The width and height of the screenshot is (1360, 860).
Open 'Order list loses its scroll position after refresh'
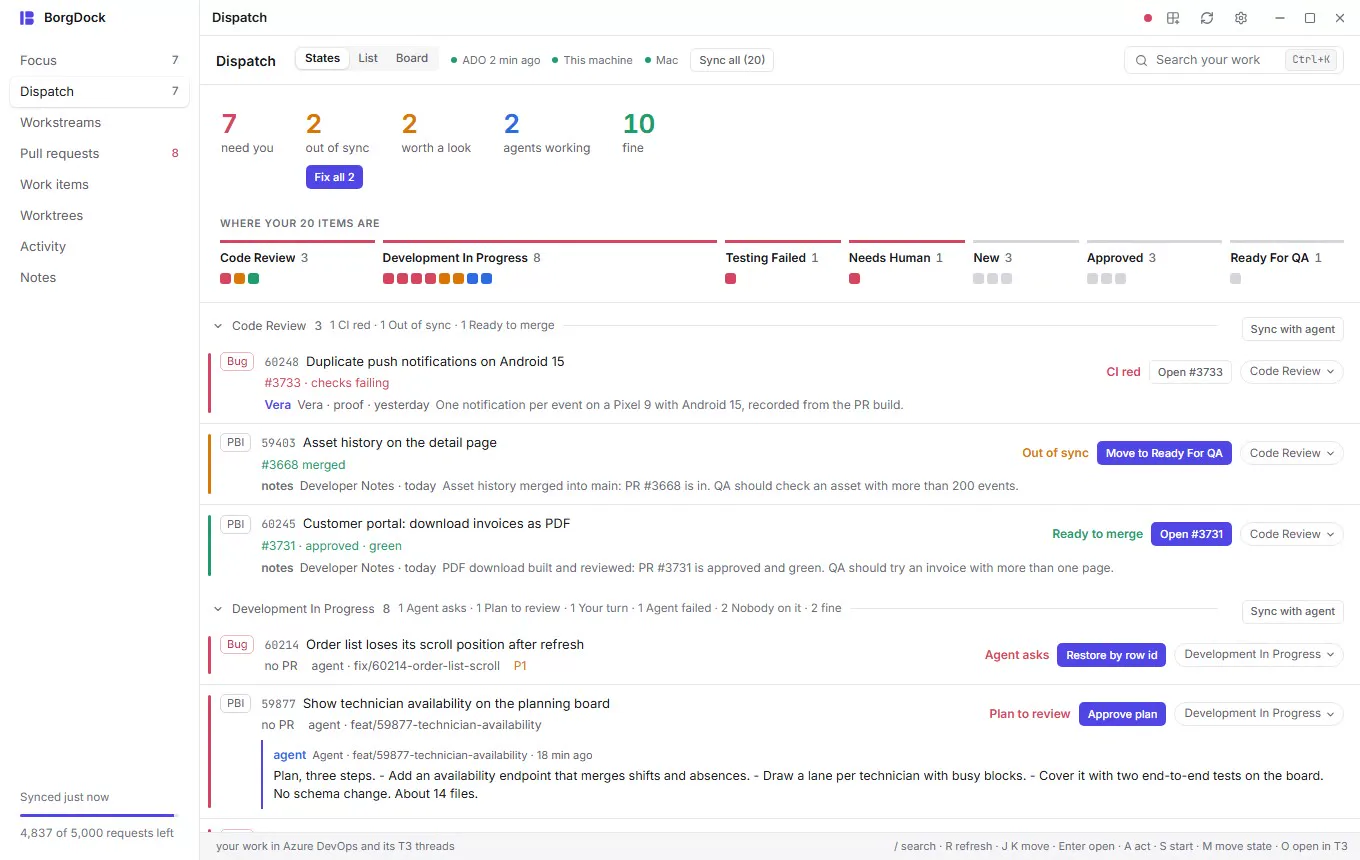(x=445, y=644)
